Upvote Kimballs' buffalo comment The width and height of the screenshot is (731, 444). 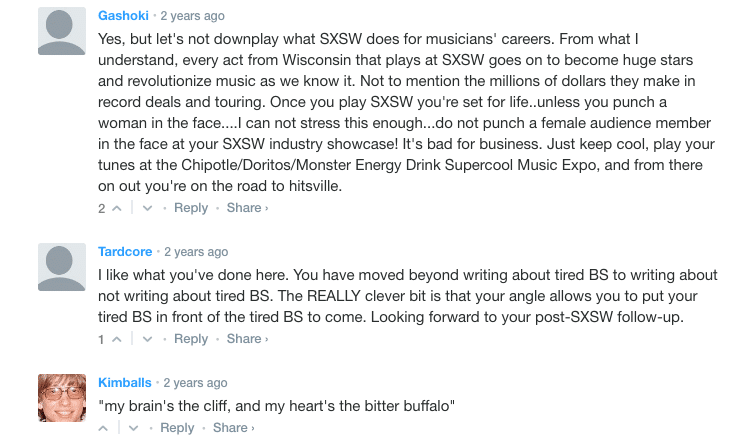pyautogui.click(x=105, y=428)
